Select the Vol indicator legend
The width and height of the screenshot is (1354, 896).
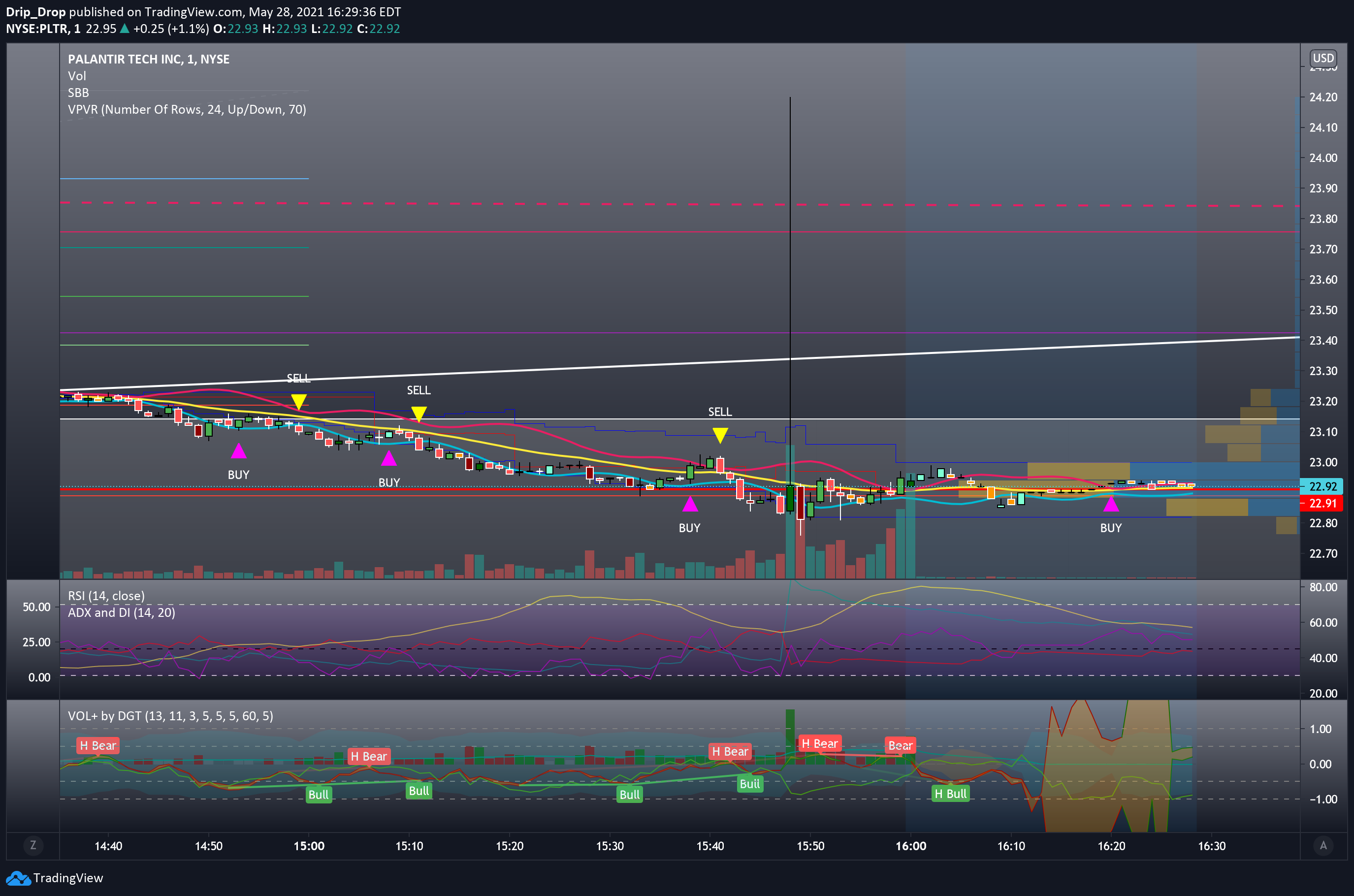tap(77, 76)
